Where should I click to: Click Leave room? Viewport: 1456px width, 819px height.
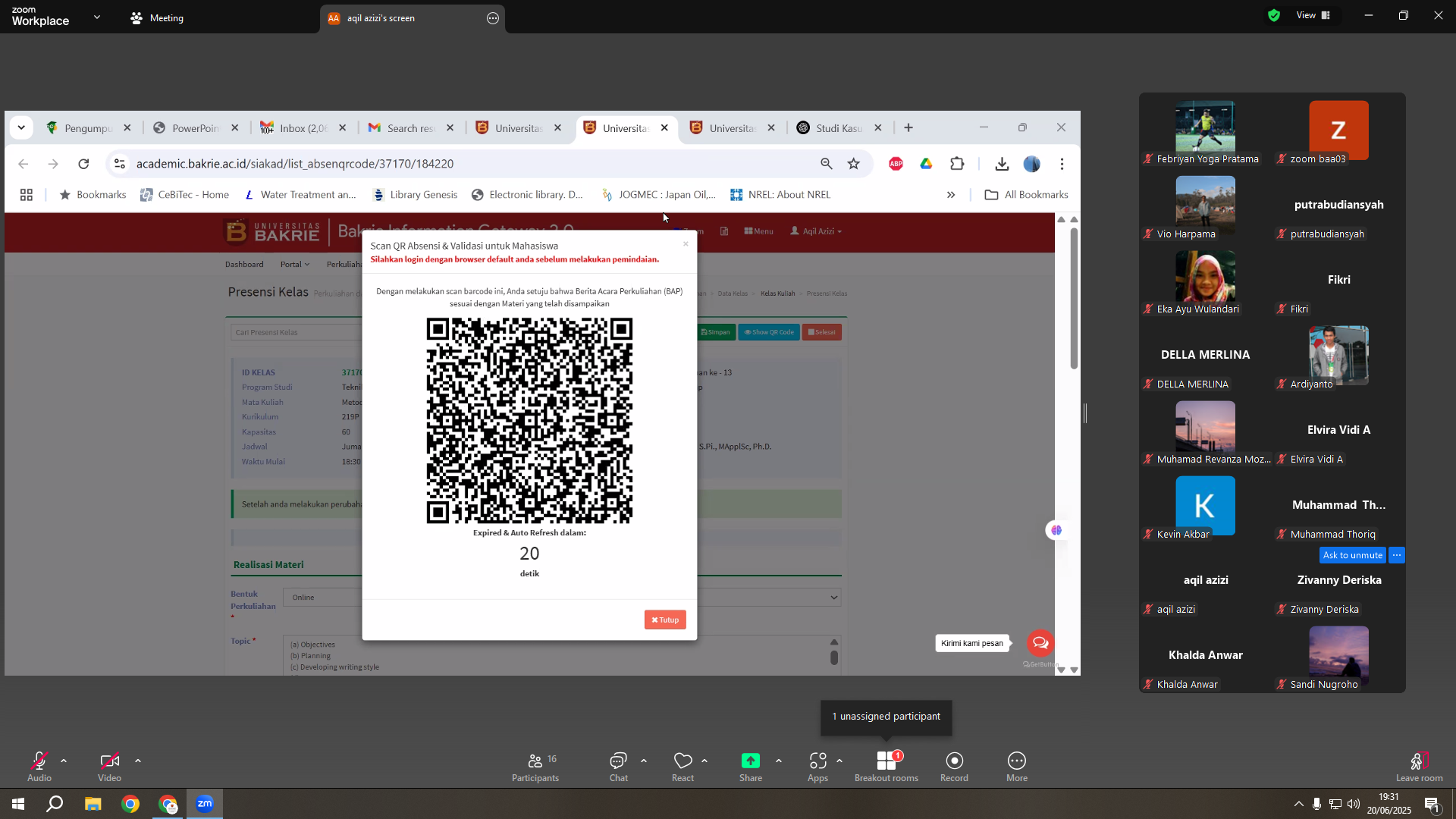click(x=1420, y=766)
